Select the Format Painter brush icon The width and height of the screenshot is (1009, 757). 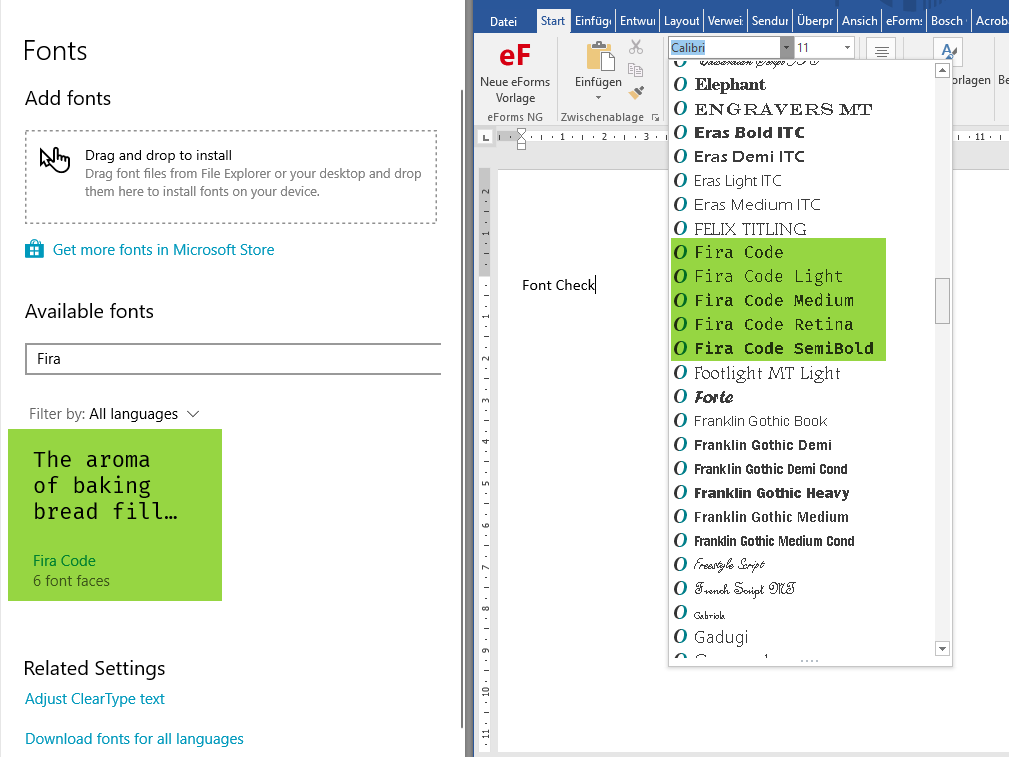coord(635,93)
